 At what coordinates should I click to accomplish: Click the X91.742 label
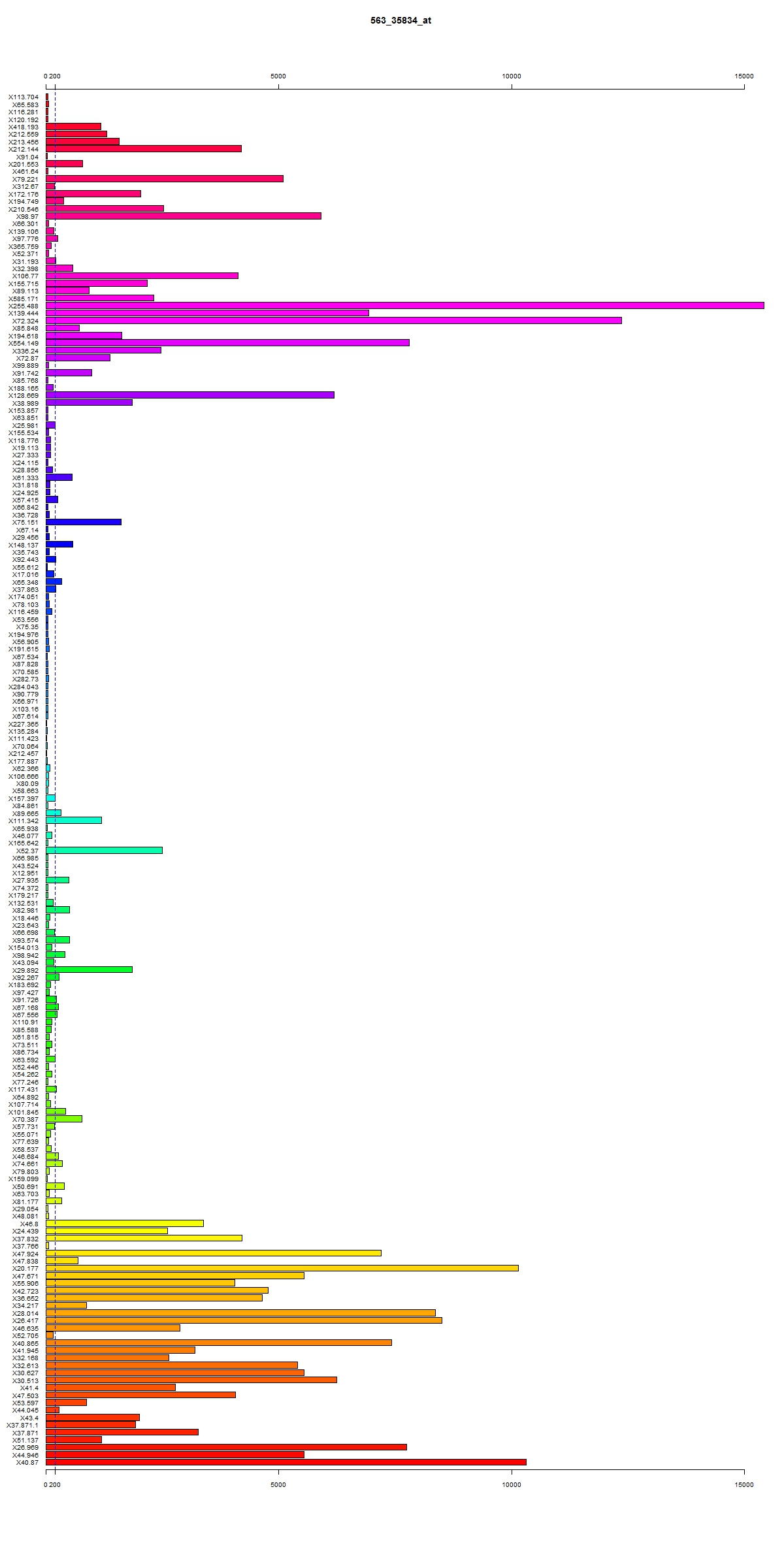click(25, 373)
